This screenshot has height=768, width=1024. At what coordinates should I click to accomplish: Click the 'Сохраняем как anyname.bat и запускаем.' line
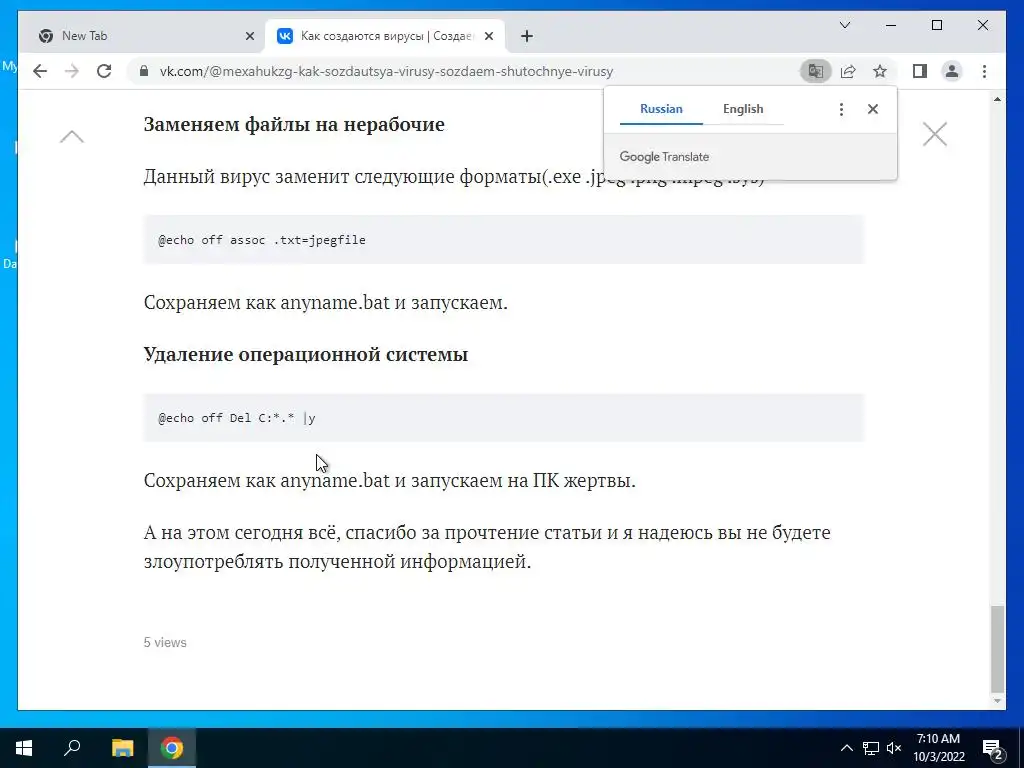click(x=325, y=302)
